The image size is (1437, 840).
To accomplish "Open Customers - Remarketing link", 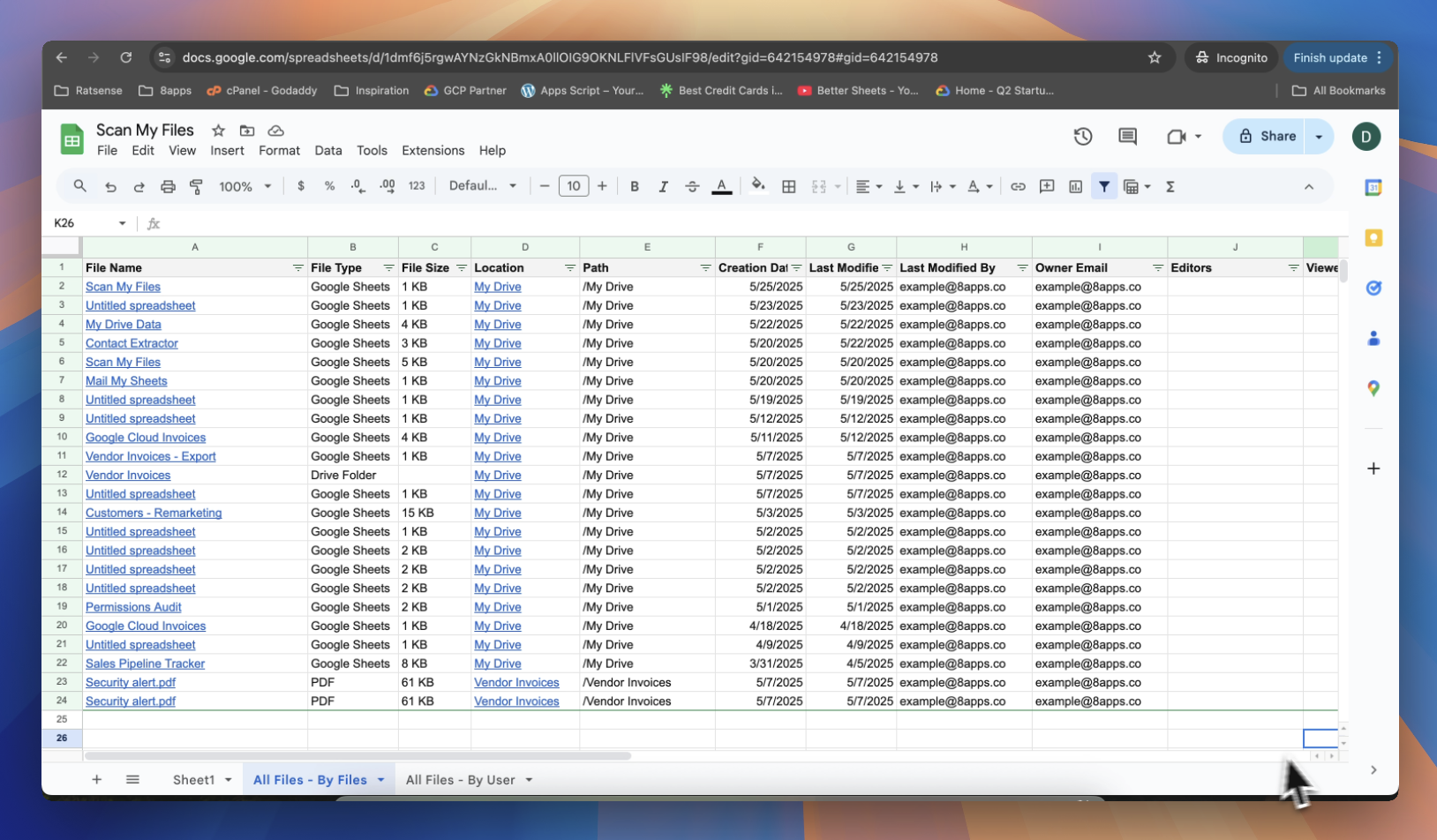I will coord(154,513).
